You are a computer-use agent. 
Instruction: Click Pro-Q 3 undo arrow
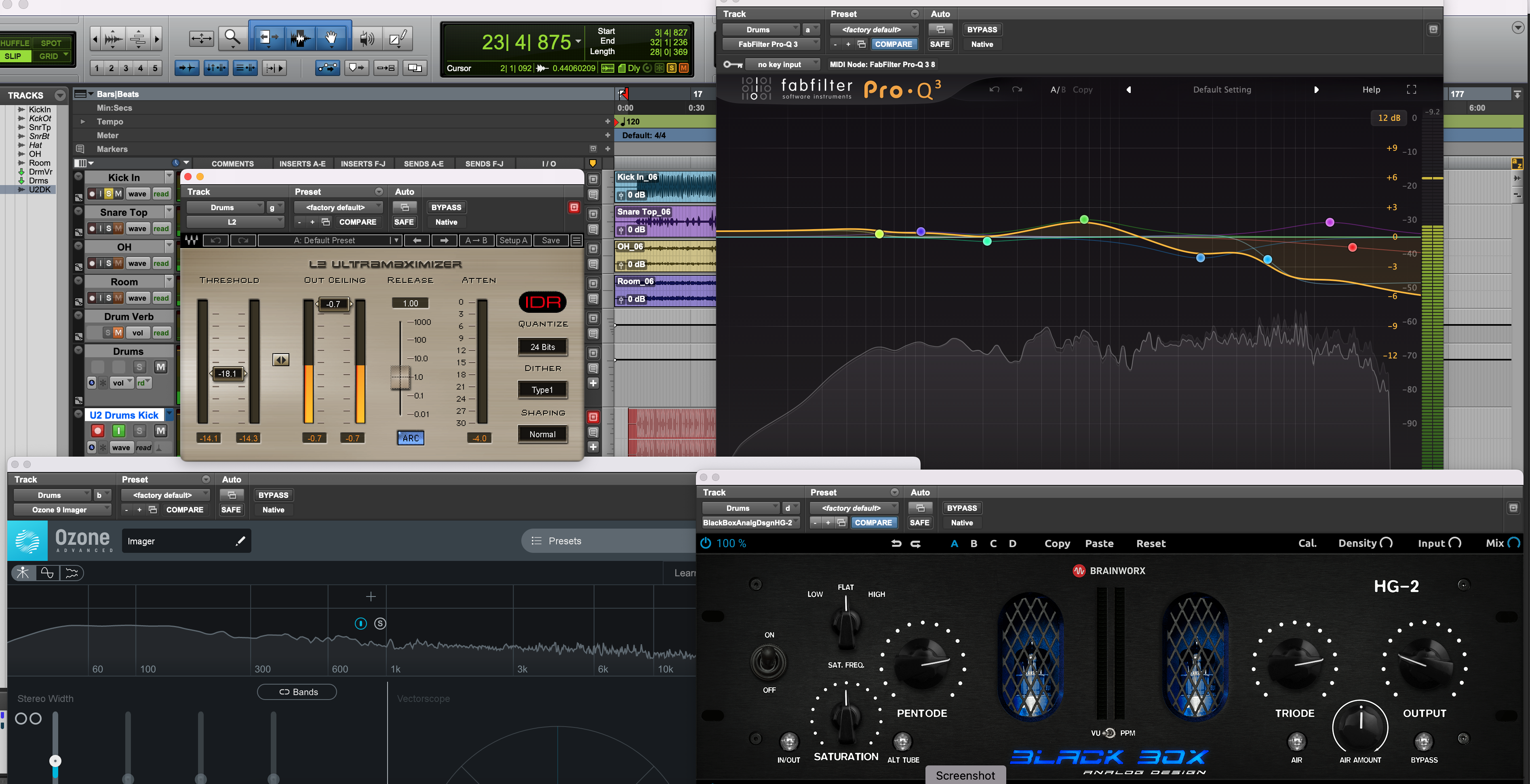point(994,90)
